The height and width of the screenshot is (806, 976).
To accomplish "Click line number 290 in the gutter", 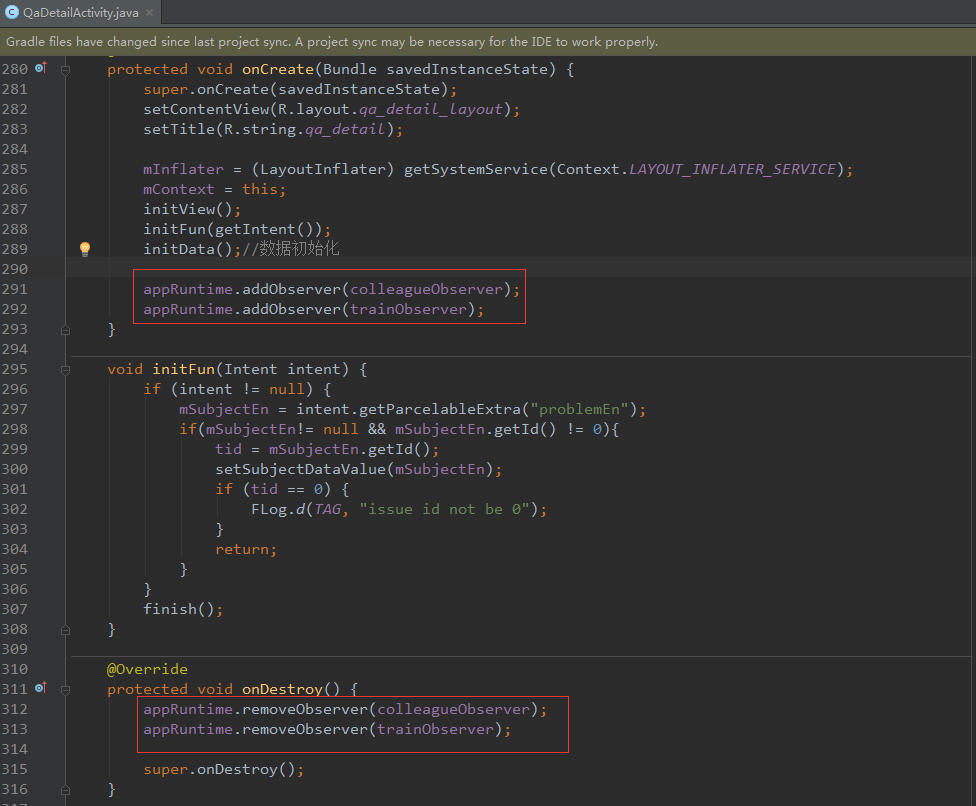I will (x=15, y=269).
